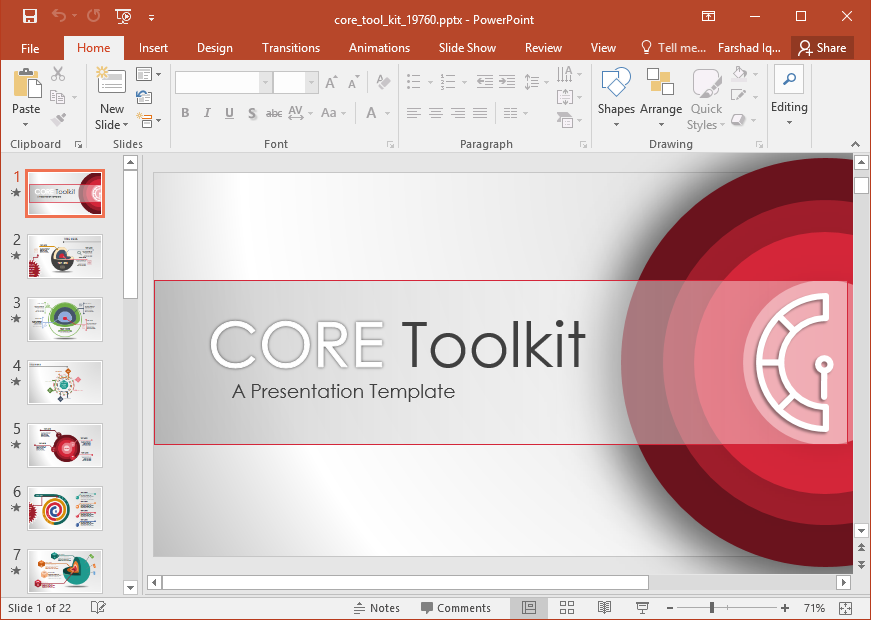Switch to Slide Sorter view
Screen dimensions: 871x620
point(567,608)
